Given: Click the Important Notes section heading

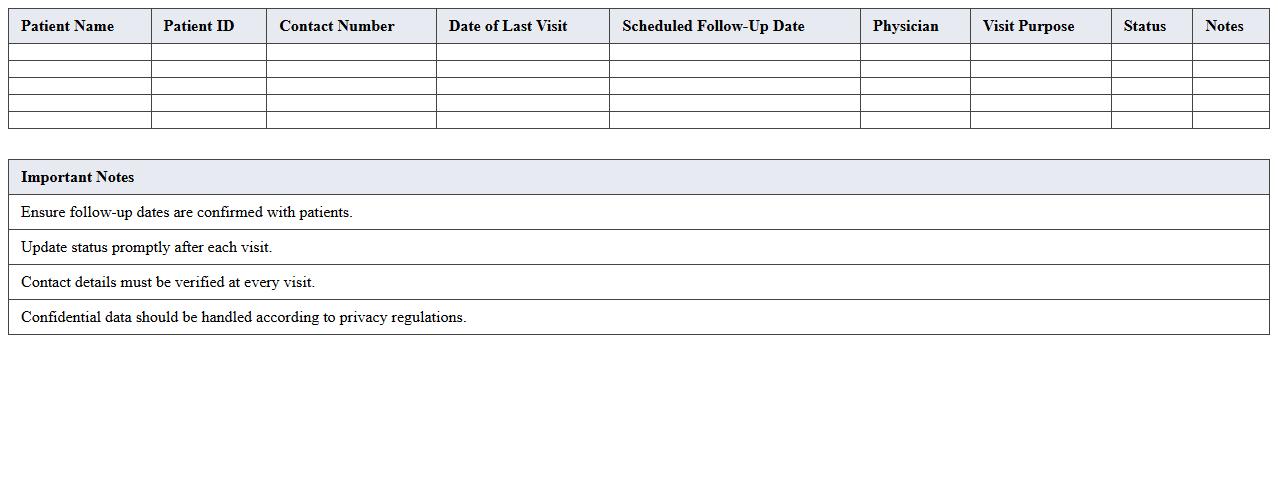Looking at the screenshot, I should click(78, 177).
